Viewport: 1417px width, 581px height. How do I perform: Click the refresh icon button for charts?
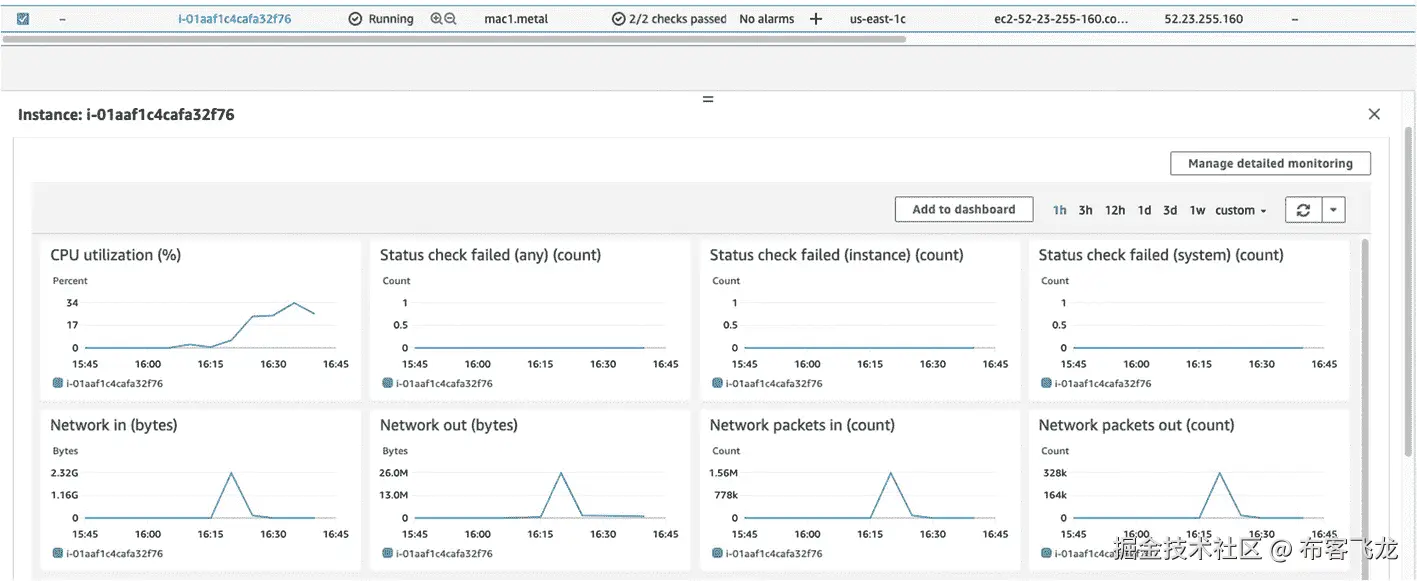[1303, 210]
